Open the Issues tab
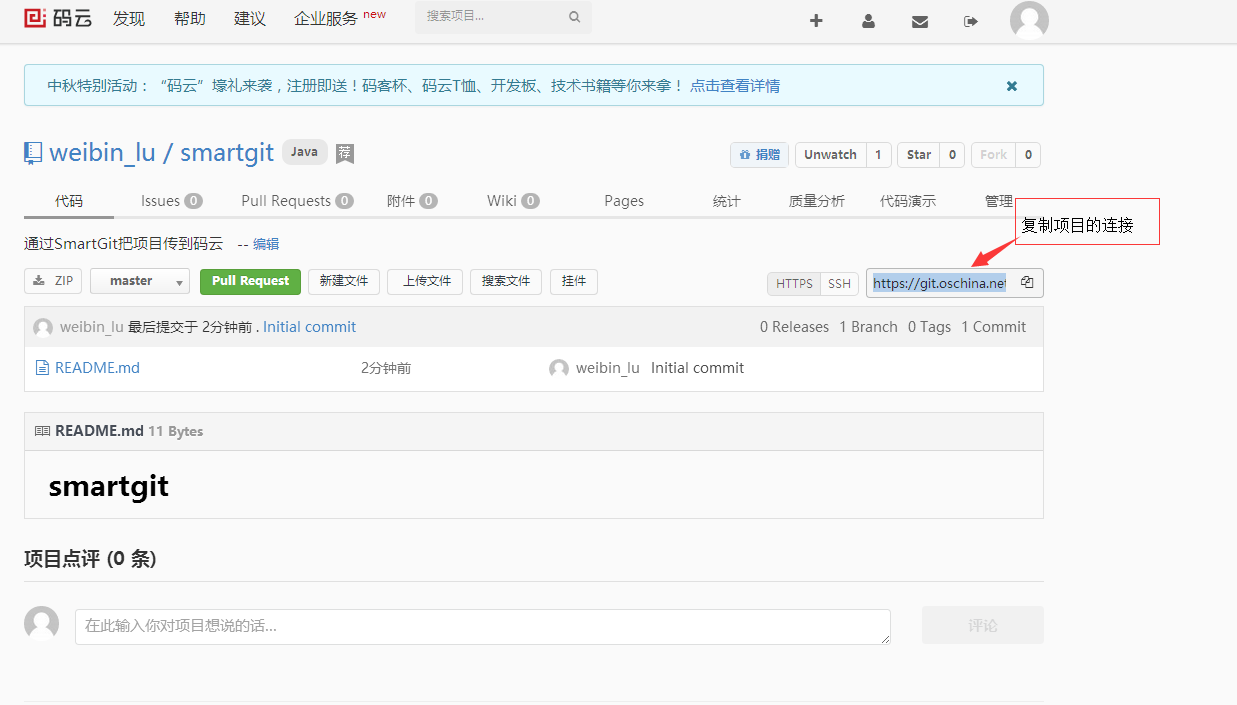The width and height of the screenshot is (1237, 705). tap(171, 201)
